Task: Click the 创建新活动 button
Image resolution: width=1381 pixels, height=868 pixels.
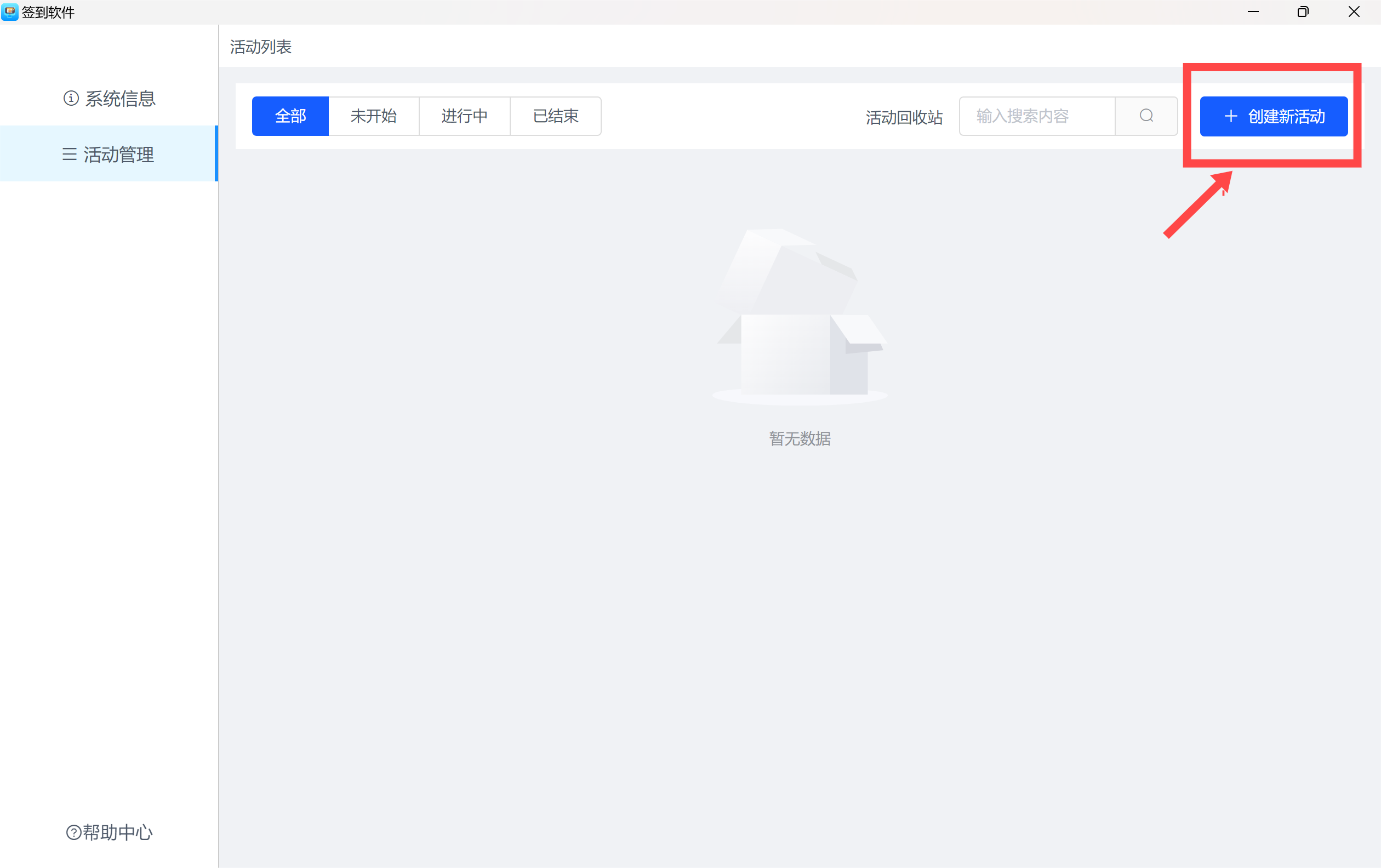Action: pos(1274,116)
